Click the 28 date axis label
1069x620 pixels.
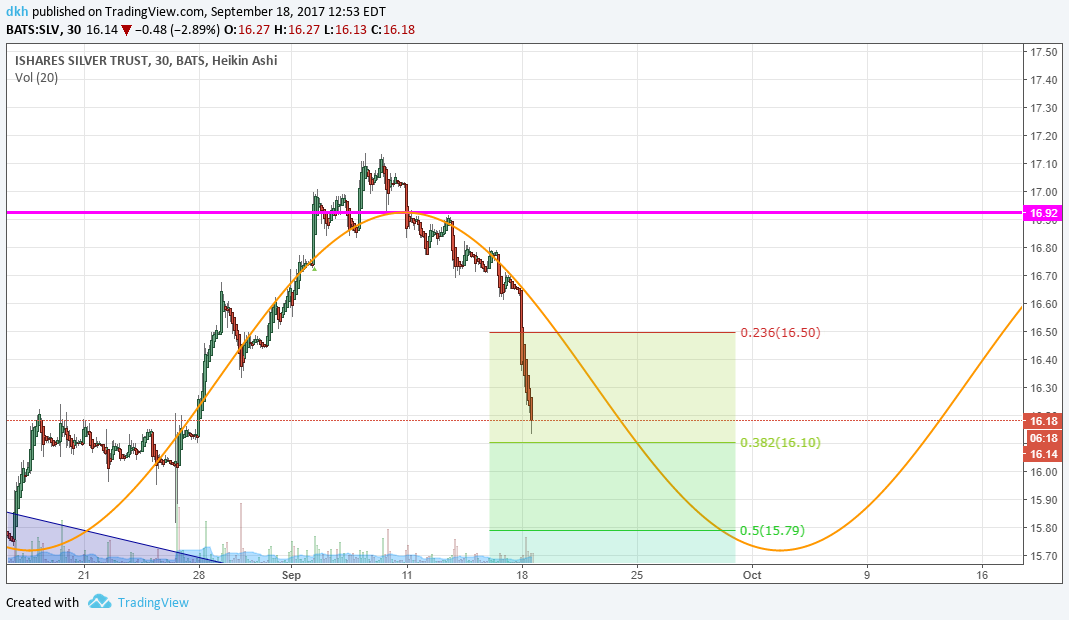(x=198, y=575)
